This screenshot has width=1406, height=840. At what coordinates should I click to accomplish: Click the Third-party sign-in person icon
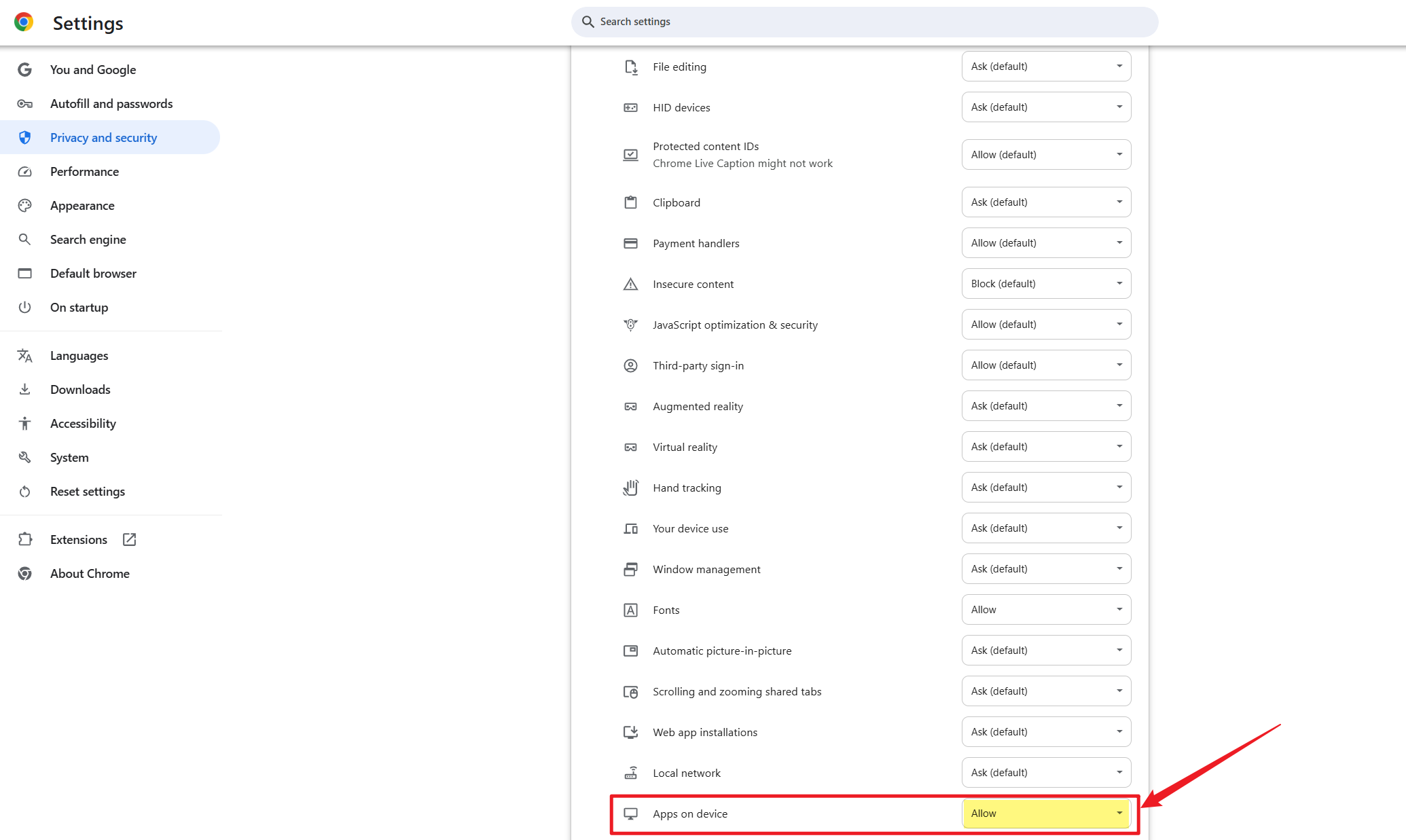[630, 365]
